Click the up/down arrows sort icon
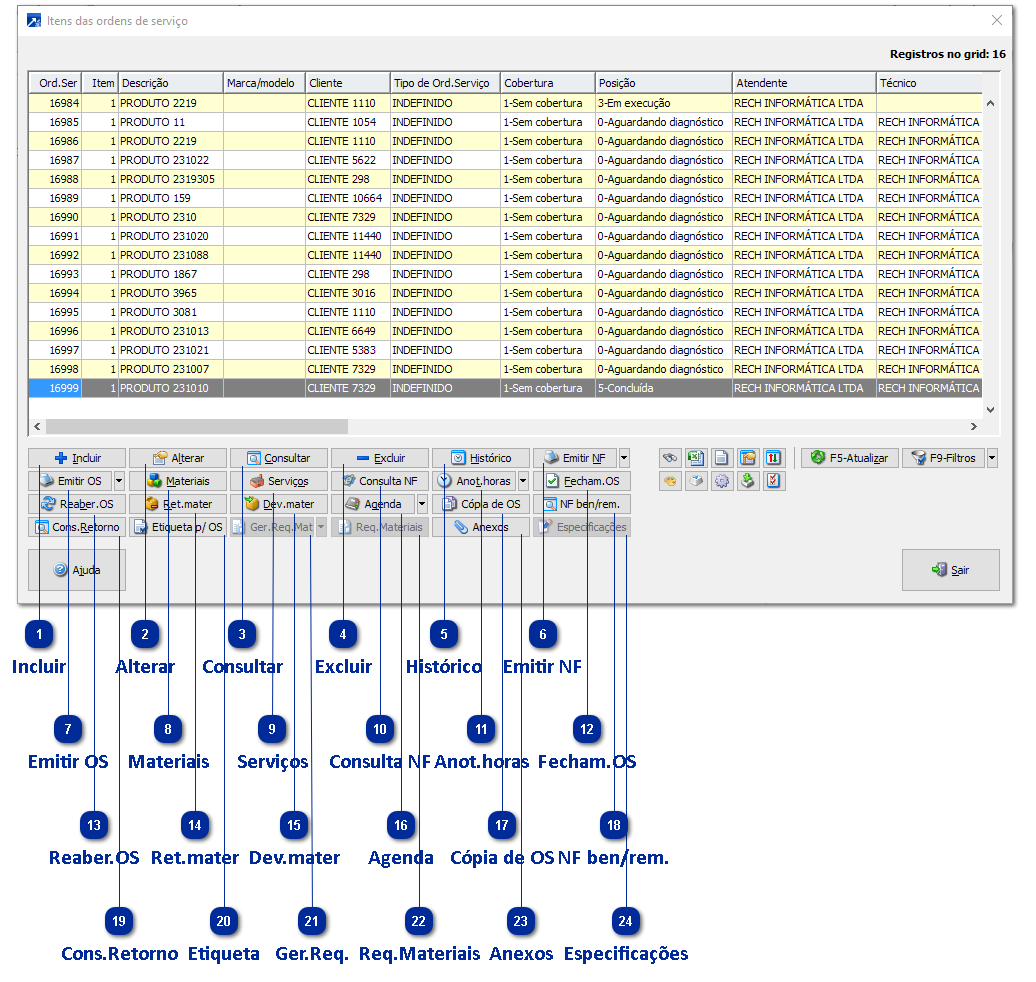Image resolution: width=1036 pixels, height=982 pixels. pos(773,458)
